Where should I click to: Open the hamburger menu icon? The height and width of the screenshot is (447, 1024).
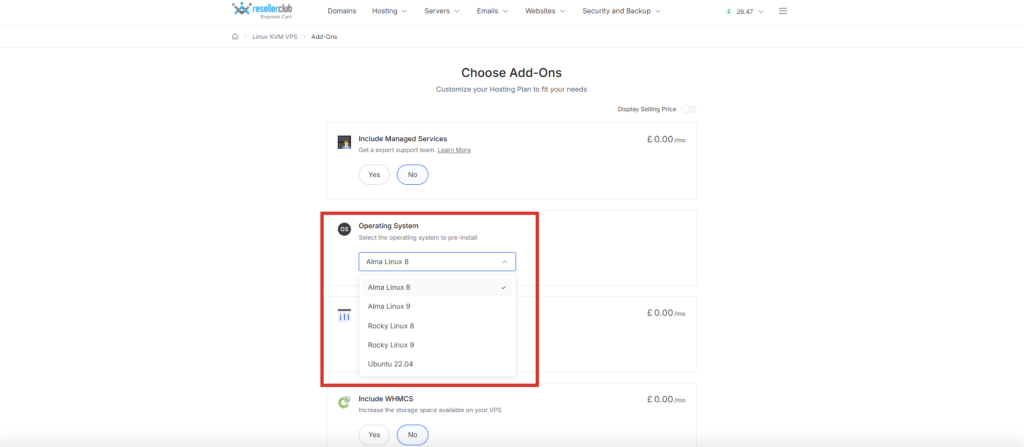[783, 11]
